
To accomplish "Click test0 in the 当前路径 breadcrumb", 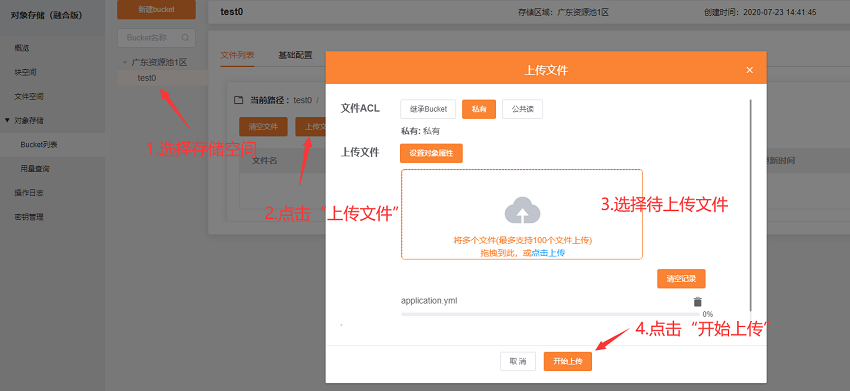I will [302, 100].
